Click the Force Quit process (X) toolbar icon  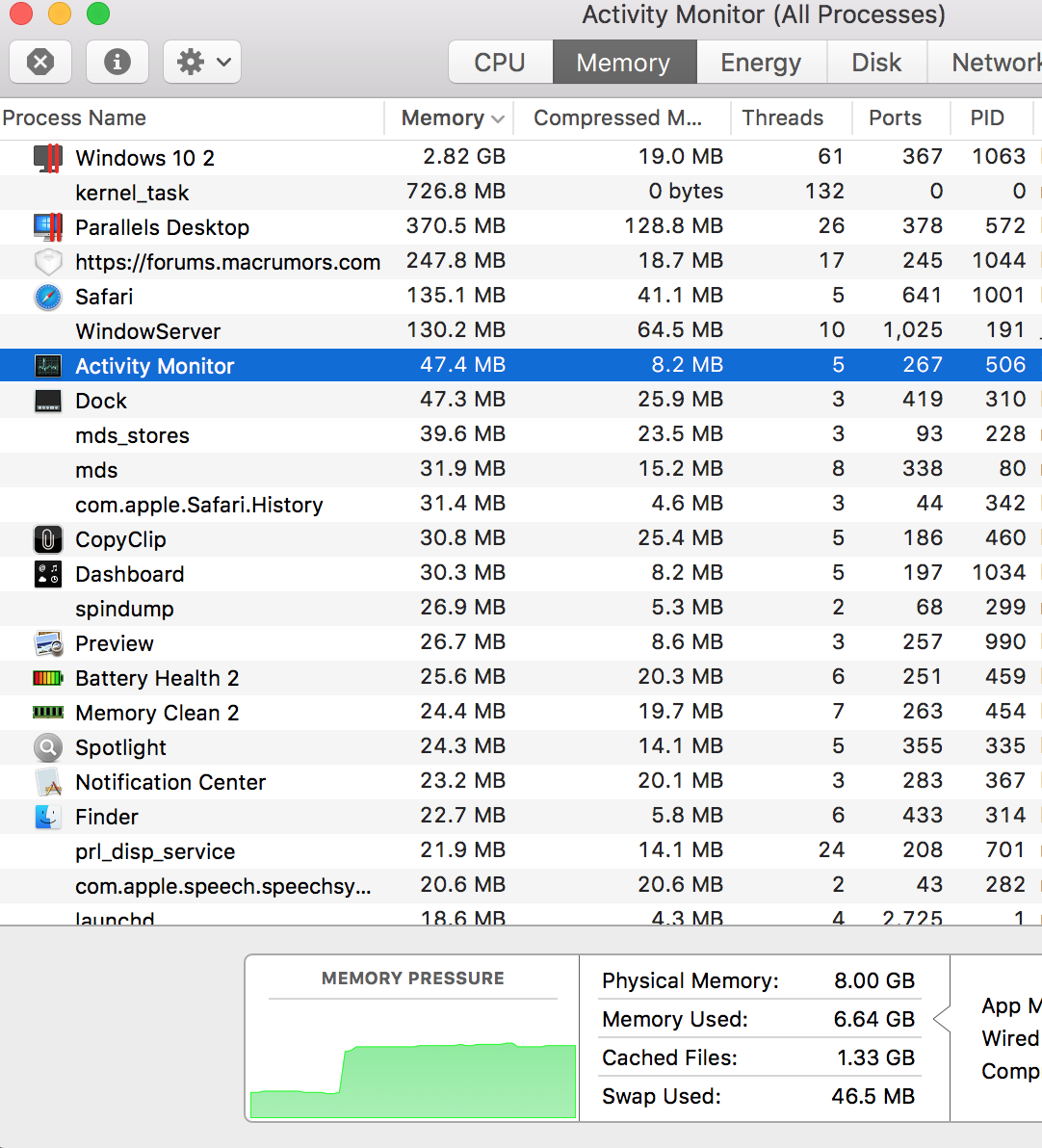(40, 63)
